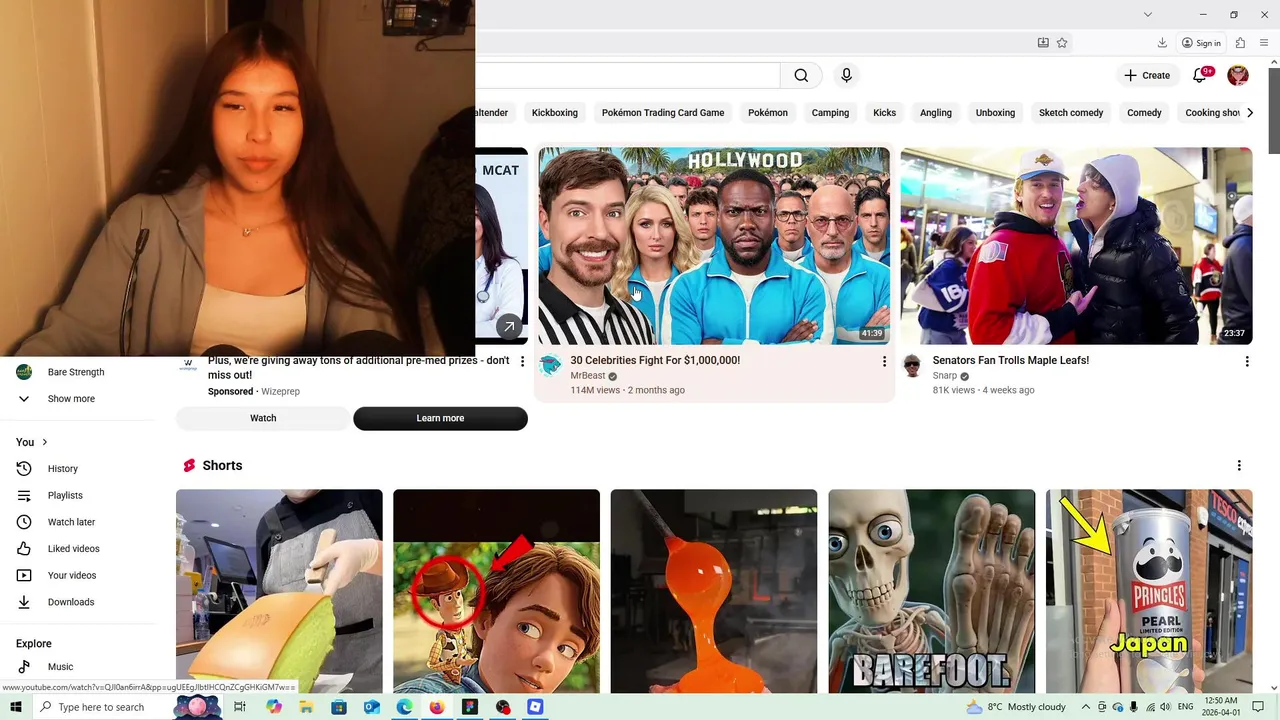
Task: Open the 8°C Mostly cloudy weather widget
Action: pyautogui.click(x=1016, y=707)
